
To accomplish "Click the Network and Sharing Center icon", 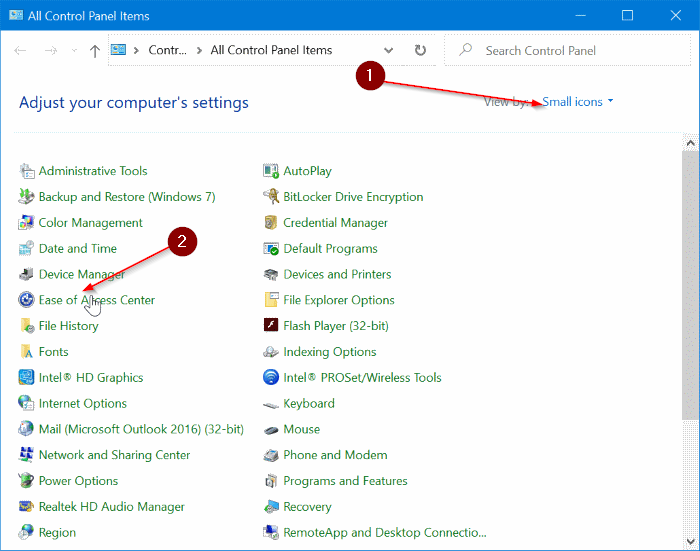I will coord(26,455).
